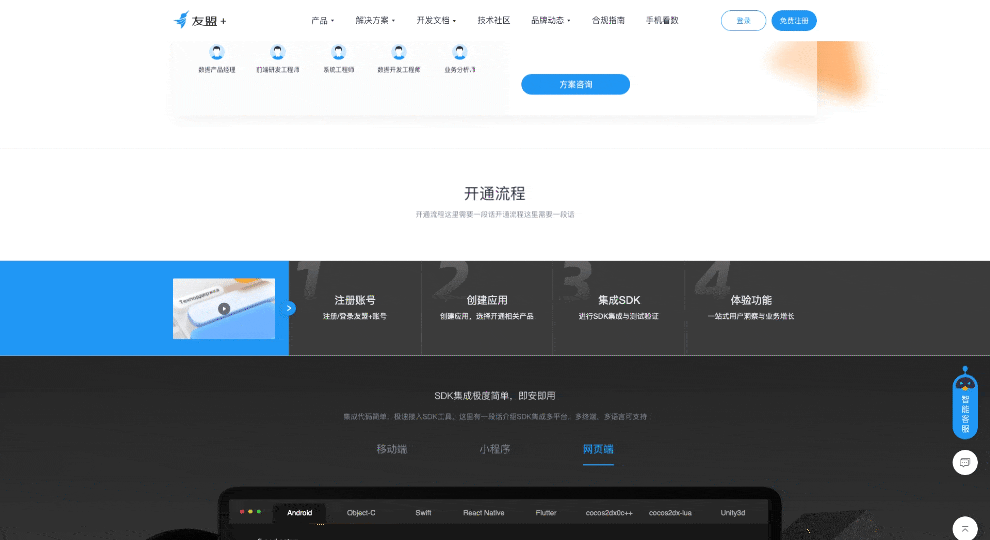Select the 系统工程师 avatar icon
Screen dimensions: 990x540
[338, 52]
